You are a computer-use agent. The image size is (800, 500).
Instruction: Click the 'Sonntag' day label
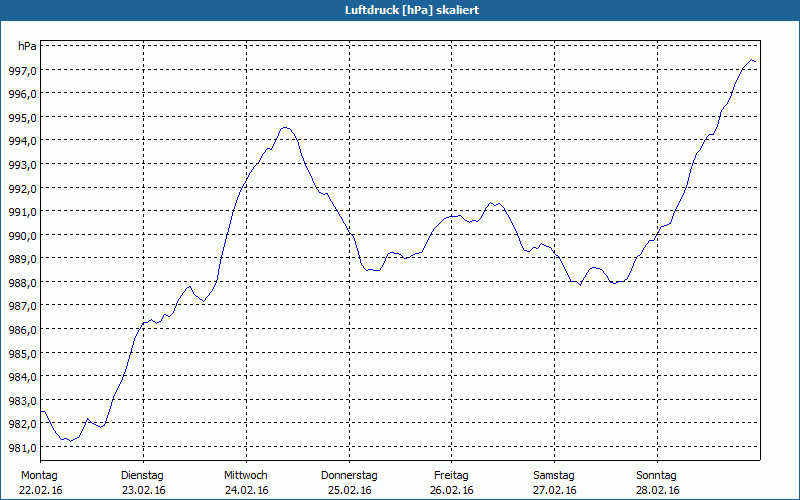656,476
